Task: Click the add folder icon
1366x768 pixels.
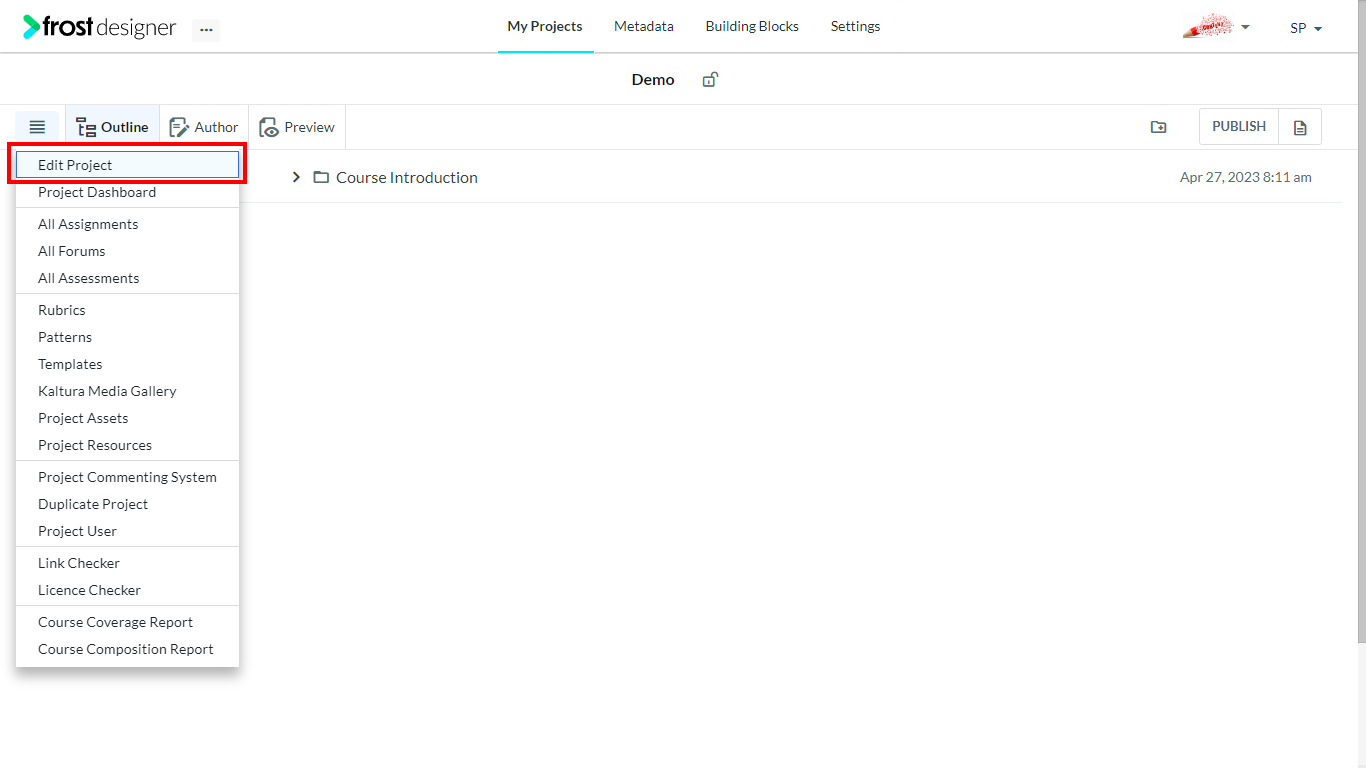Action: click(1158, 127)
